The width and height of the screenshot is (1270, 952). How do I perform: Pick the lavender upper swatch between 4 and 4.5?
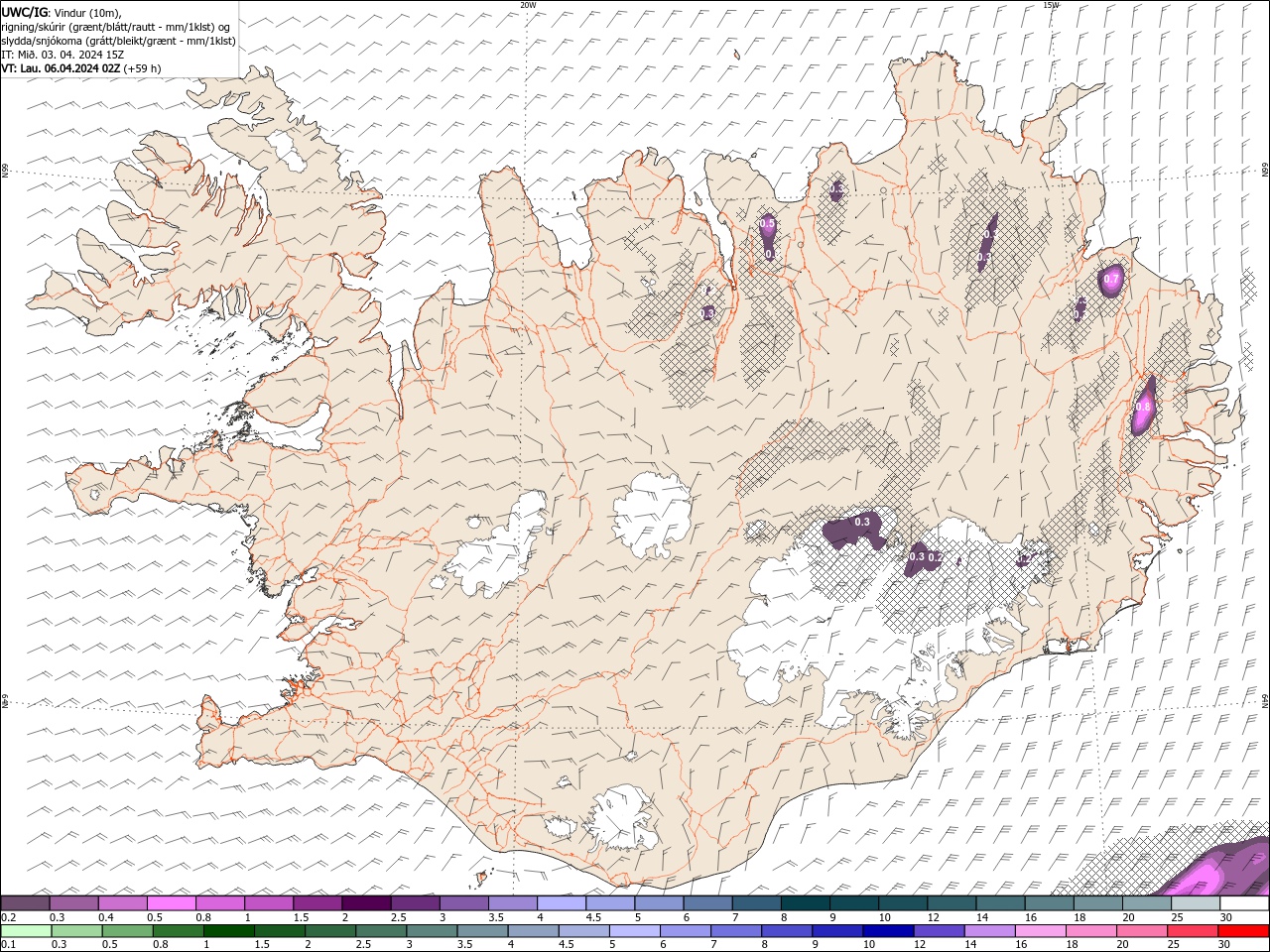tap(561, 903)
